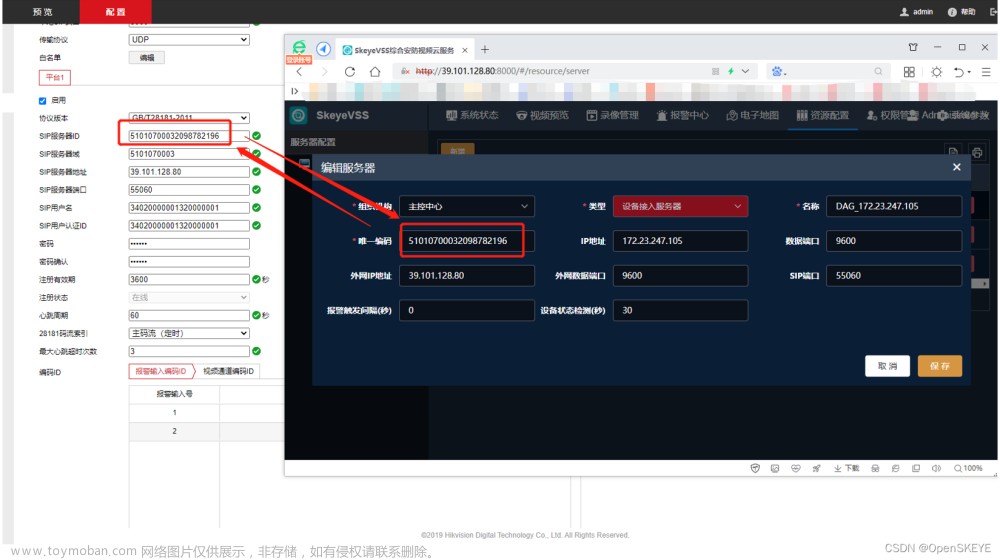Click the zoom 100% indicator
Viewport: 1000px width, 560px height.
[x=968, y=468]
